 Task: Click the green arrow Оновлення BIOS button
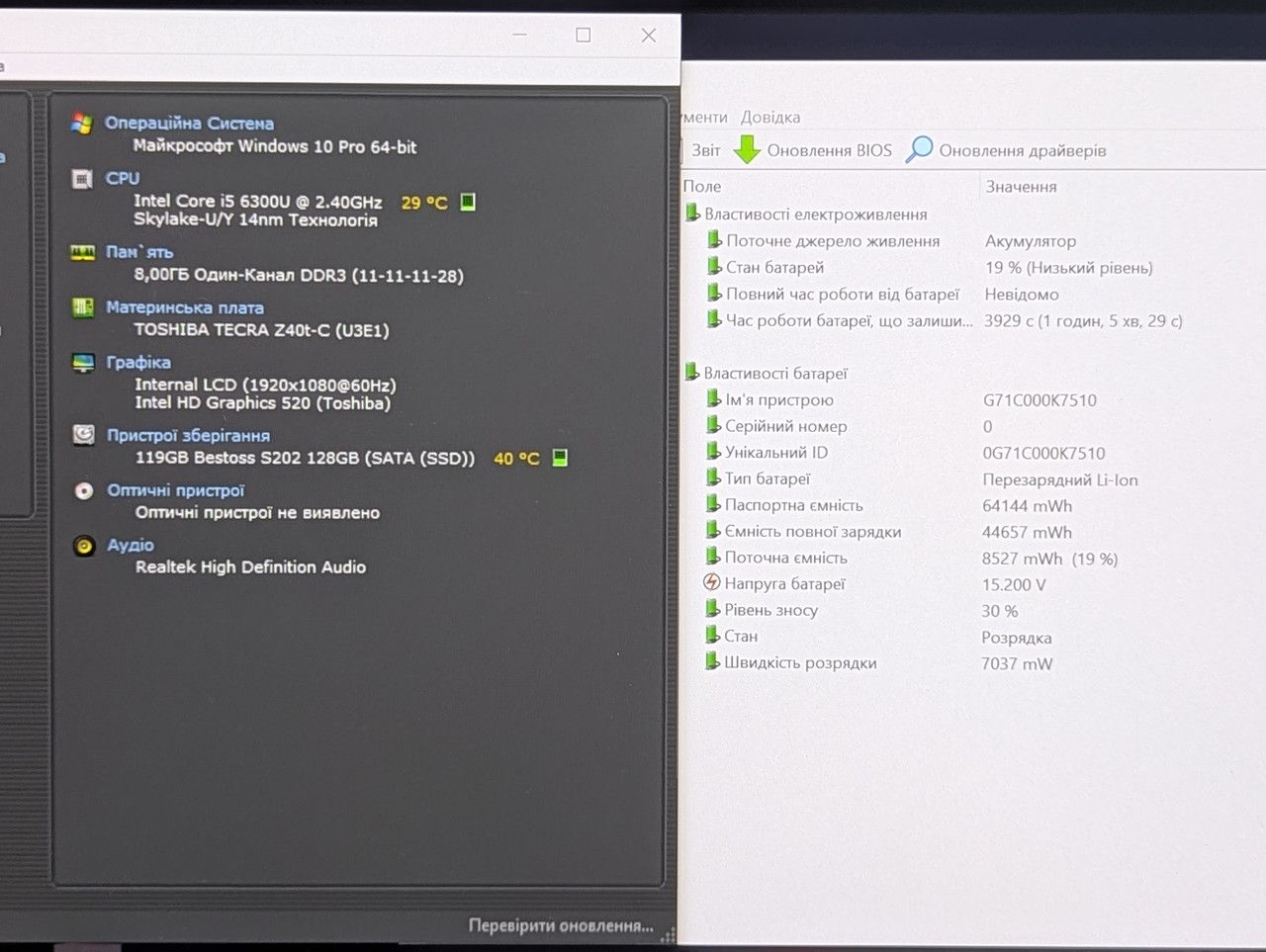click(813, 150)
